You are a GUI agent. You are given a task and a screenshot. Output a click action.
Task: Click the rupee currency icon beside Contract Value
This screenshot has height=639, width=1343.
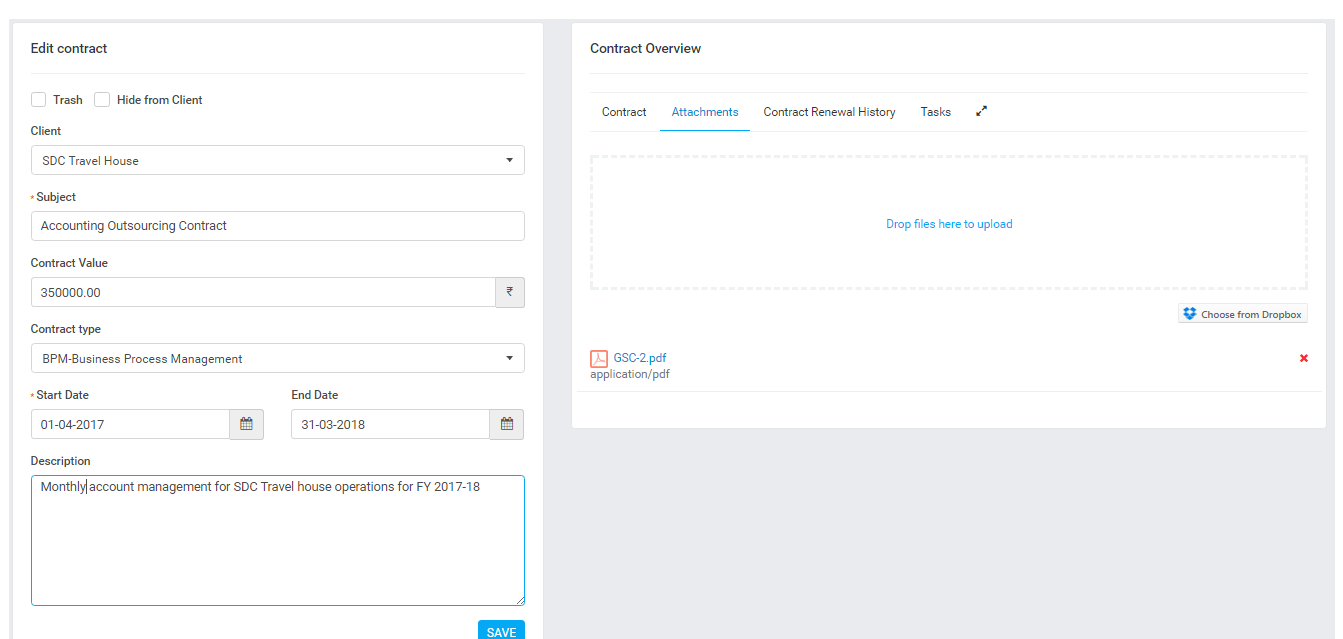coord(509,292)
